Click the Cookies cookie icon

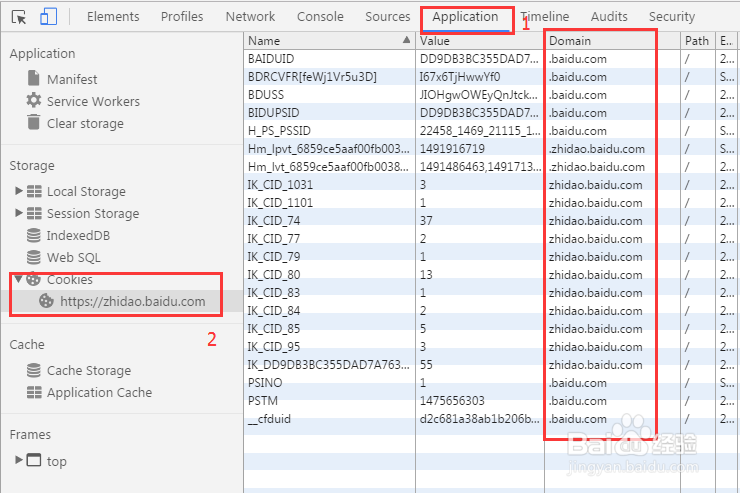(x=33, y=279)
